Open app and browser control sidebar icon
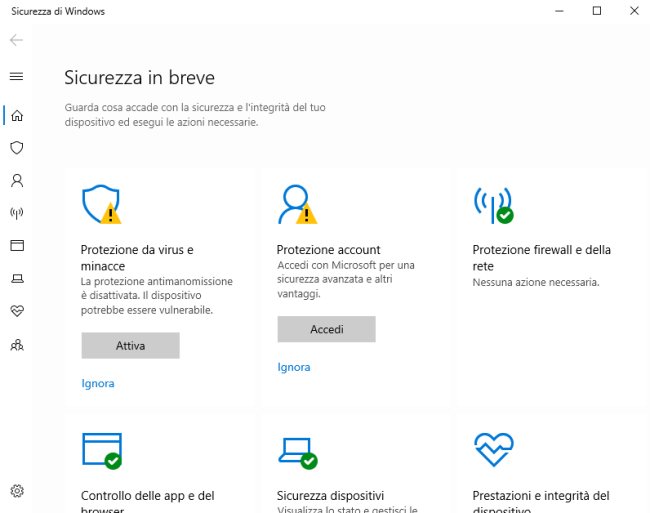650x513 pixels. tap(17, 245)
